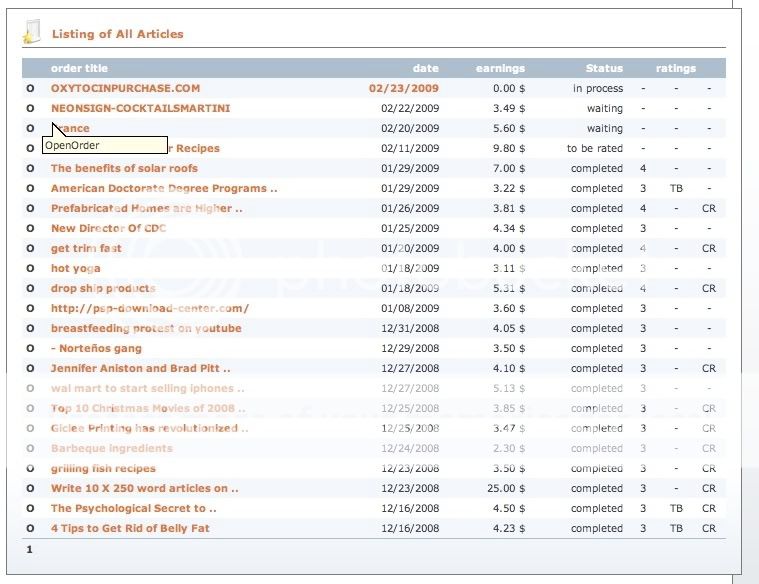The image size is (759, 584).
Task: Go to page 1 in pagination
Action: pos(29,549)
